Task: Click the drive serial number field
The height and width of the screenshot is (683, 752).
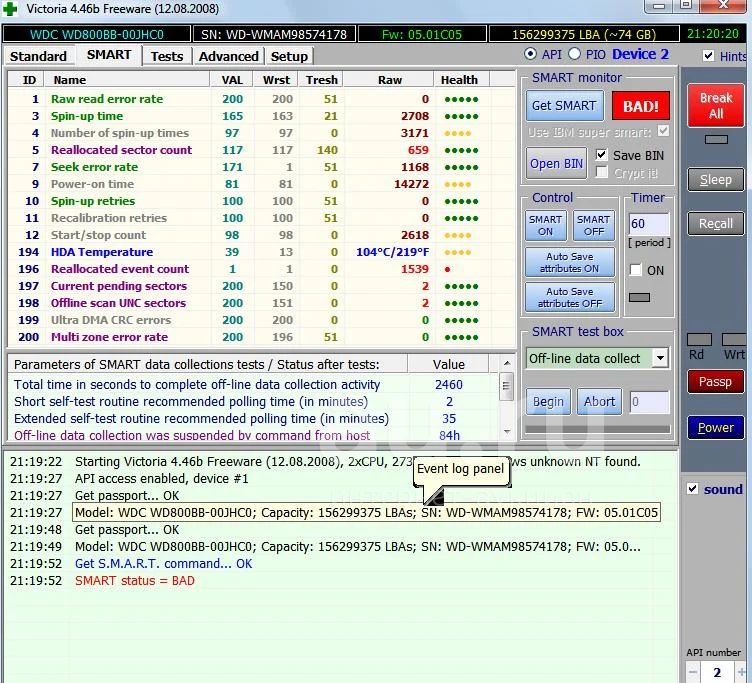Action: tap(274, 35)
